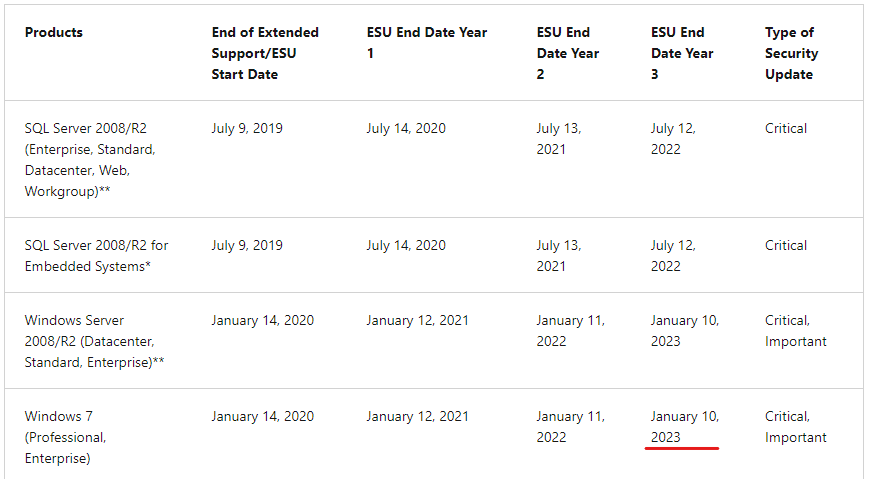This screenshot has width=869, height=479.
Task: Click the Windows Server 2008/R2 Datacenter product cell
Action: click(x=94, y=341)
